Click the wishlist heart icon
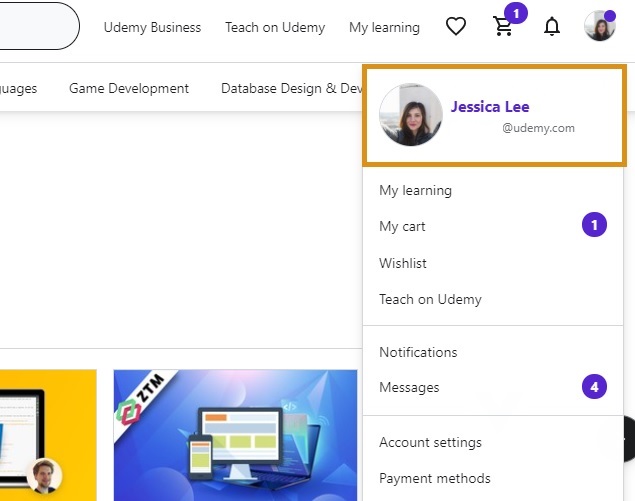635x501 pixels. pyautogui.click(x=456, y=27)
